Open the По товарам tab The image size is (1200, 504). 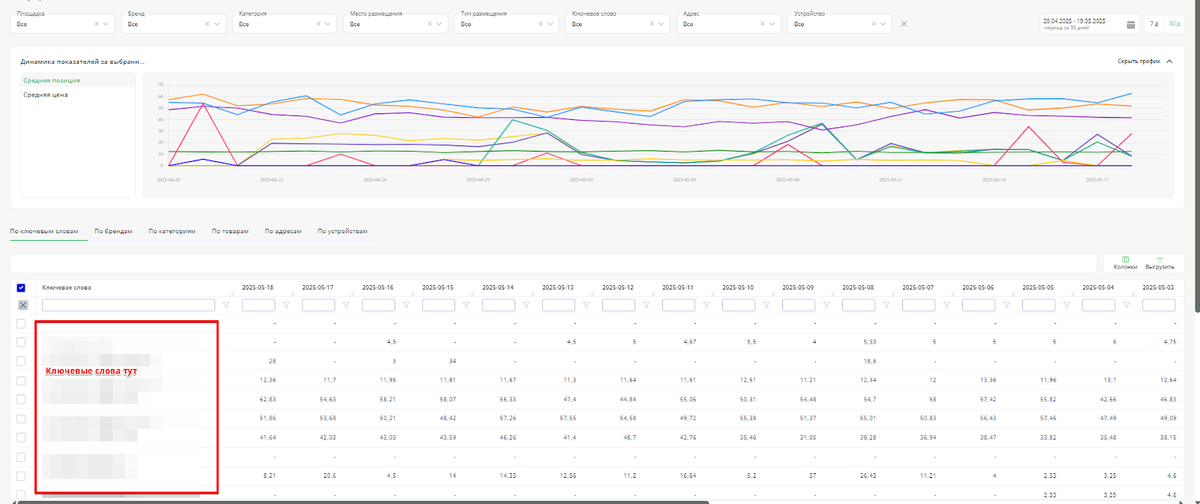(x=229, y=231)
